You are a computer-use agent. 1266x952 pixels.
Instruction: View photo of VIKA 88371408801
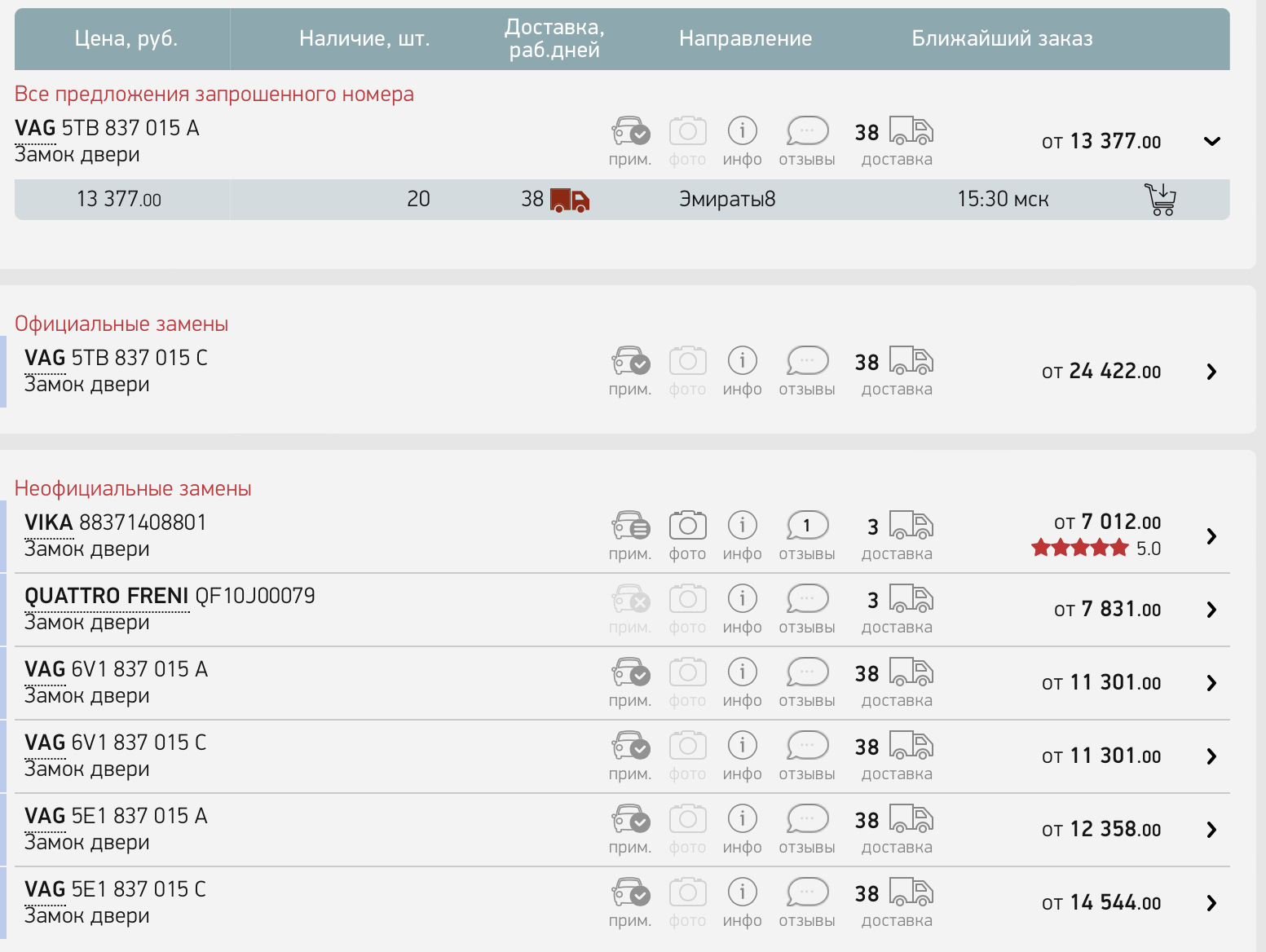687,526
